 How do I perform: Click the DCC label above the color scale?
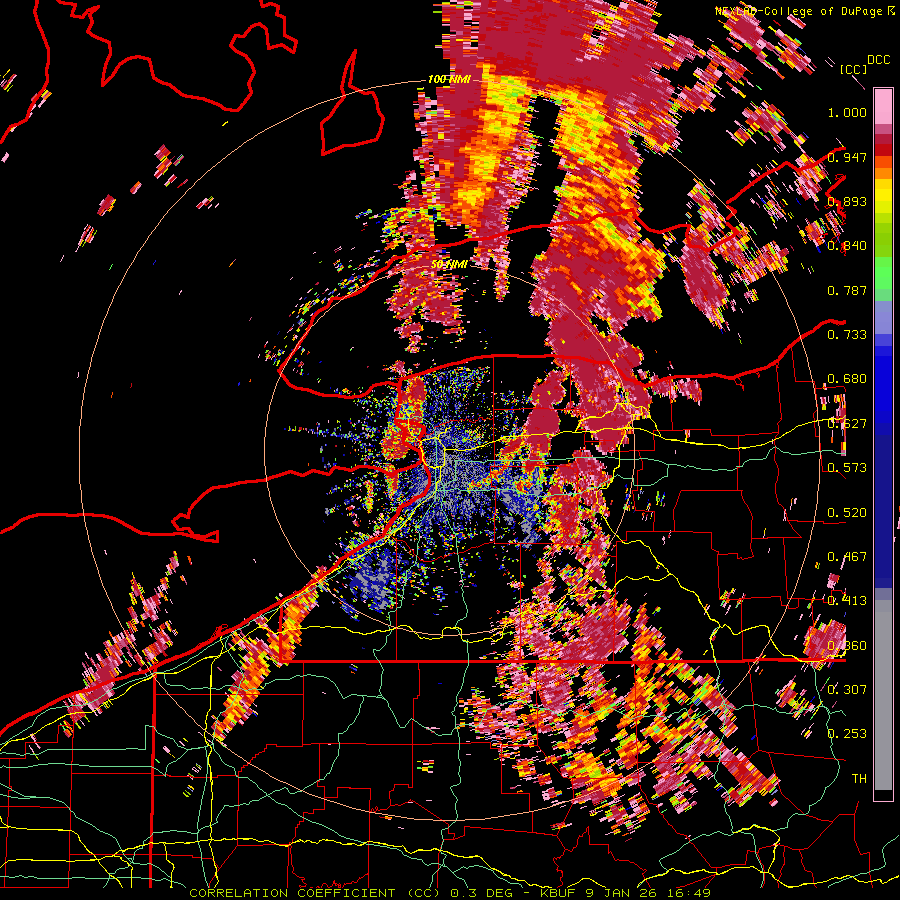coord(878,60)
